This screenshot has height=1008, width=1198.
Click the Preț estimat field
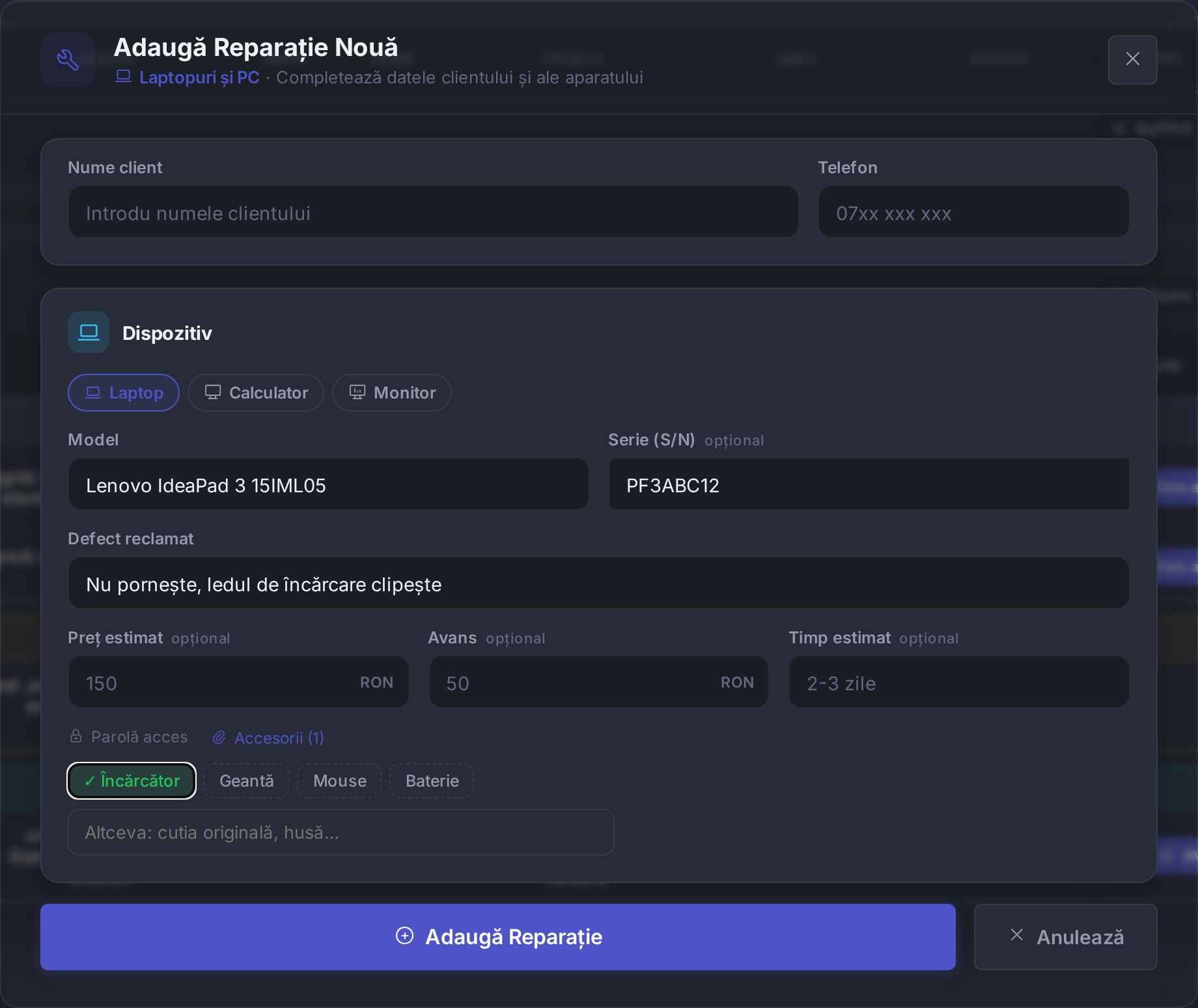click(x=238, y=682)
